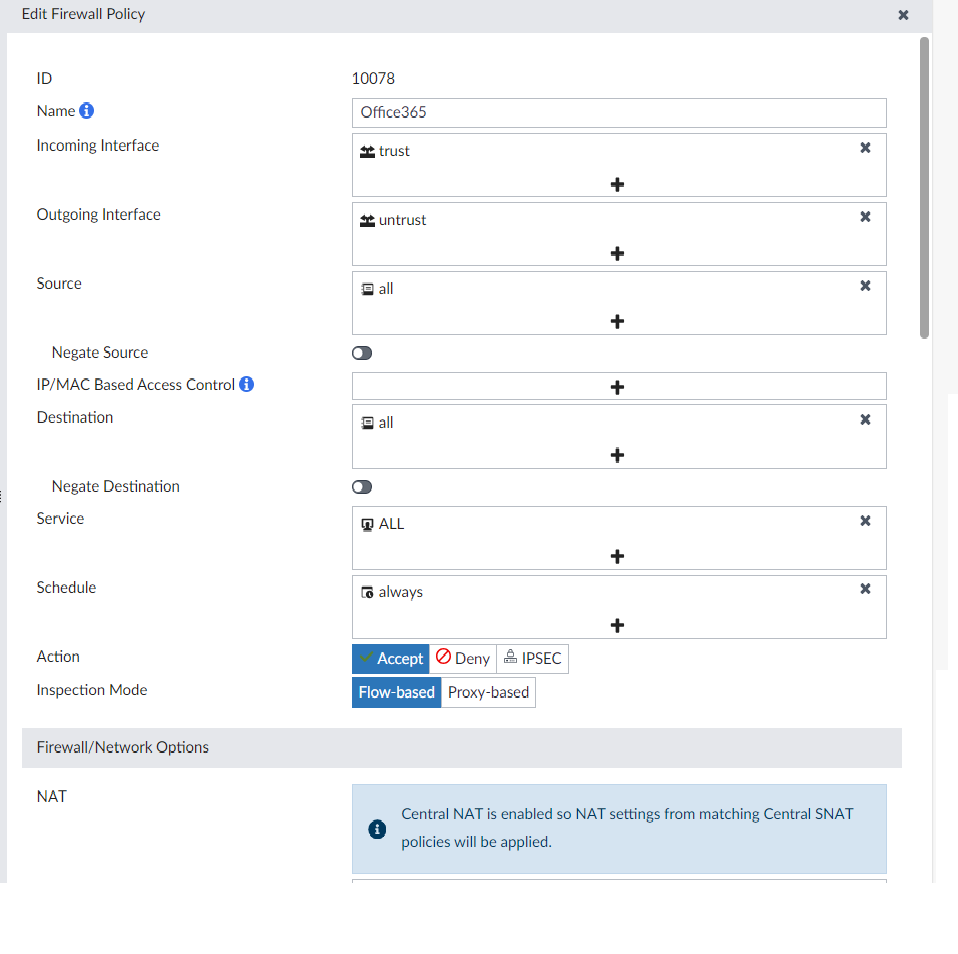Toggle the Negate Source switch

(x=362, y=353)
